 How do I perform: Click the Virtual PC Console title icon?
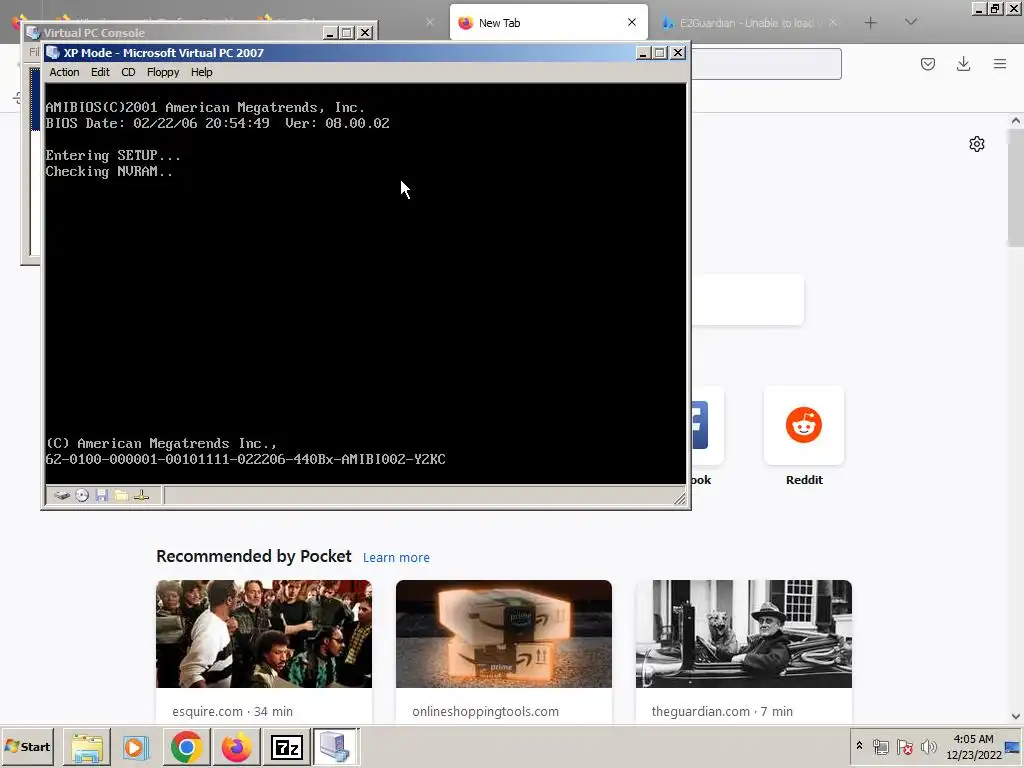33,33
